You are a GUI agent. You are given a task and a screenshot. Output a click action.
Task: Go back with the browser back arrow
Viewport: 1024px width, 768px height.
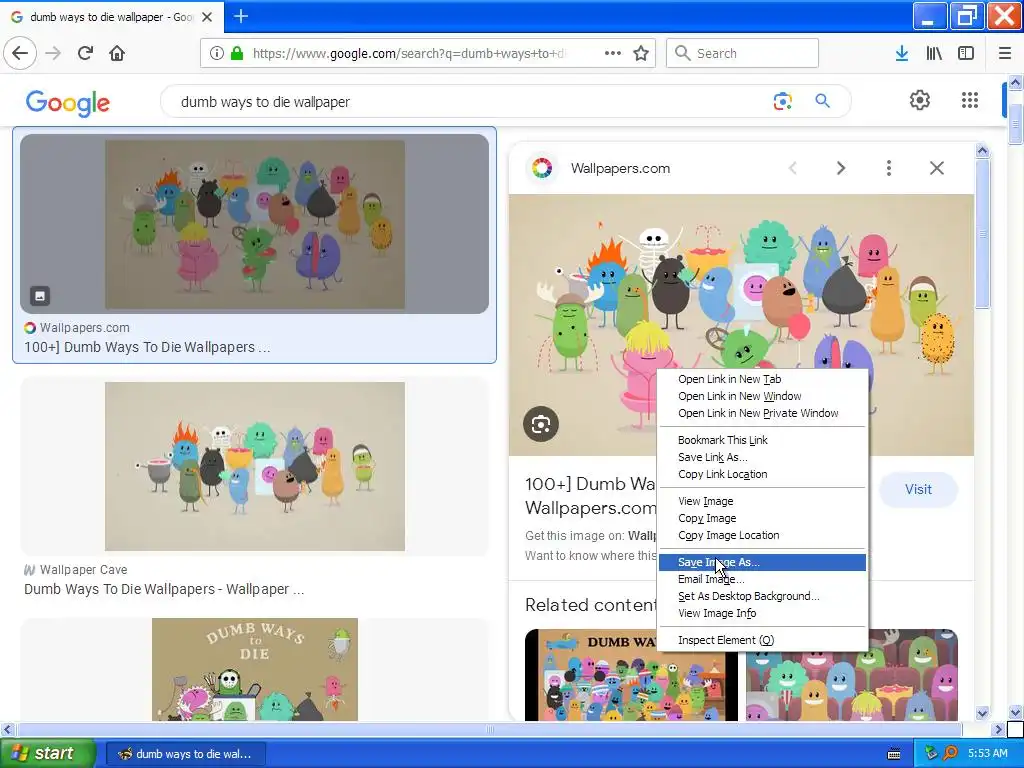20,53
